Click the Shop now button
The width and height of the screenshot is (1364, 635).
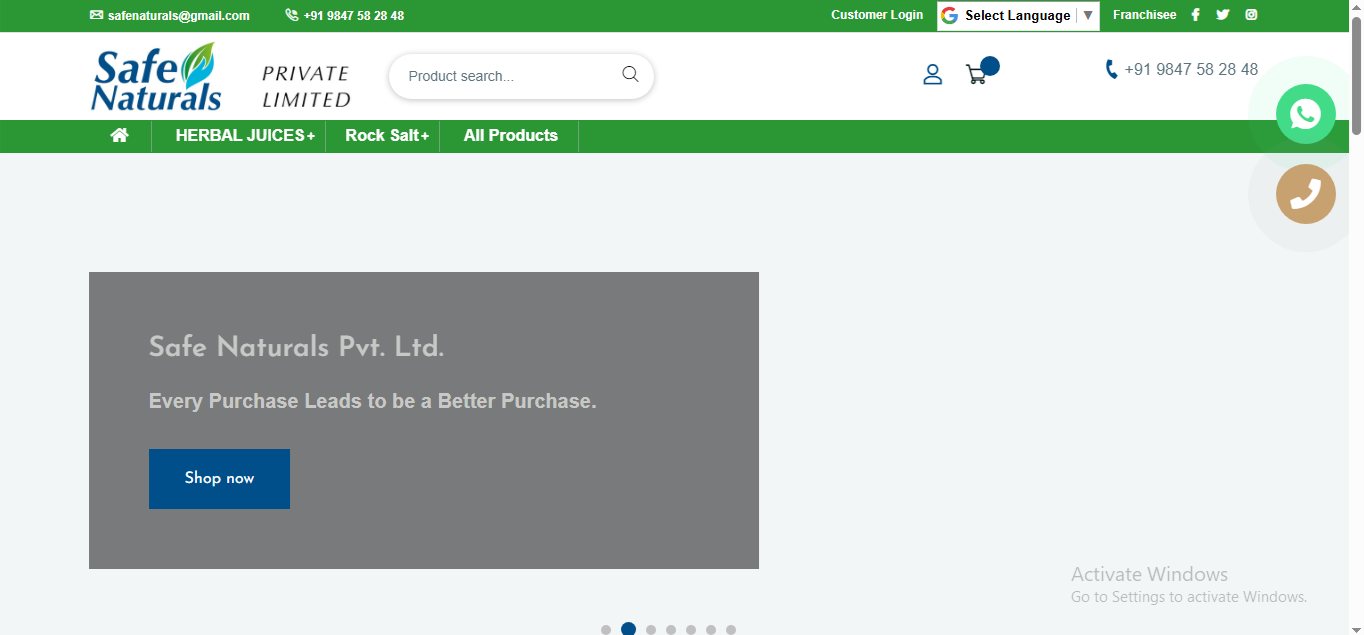coord(219,479)
